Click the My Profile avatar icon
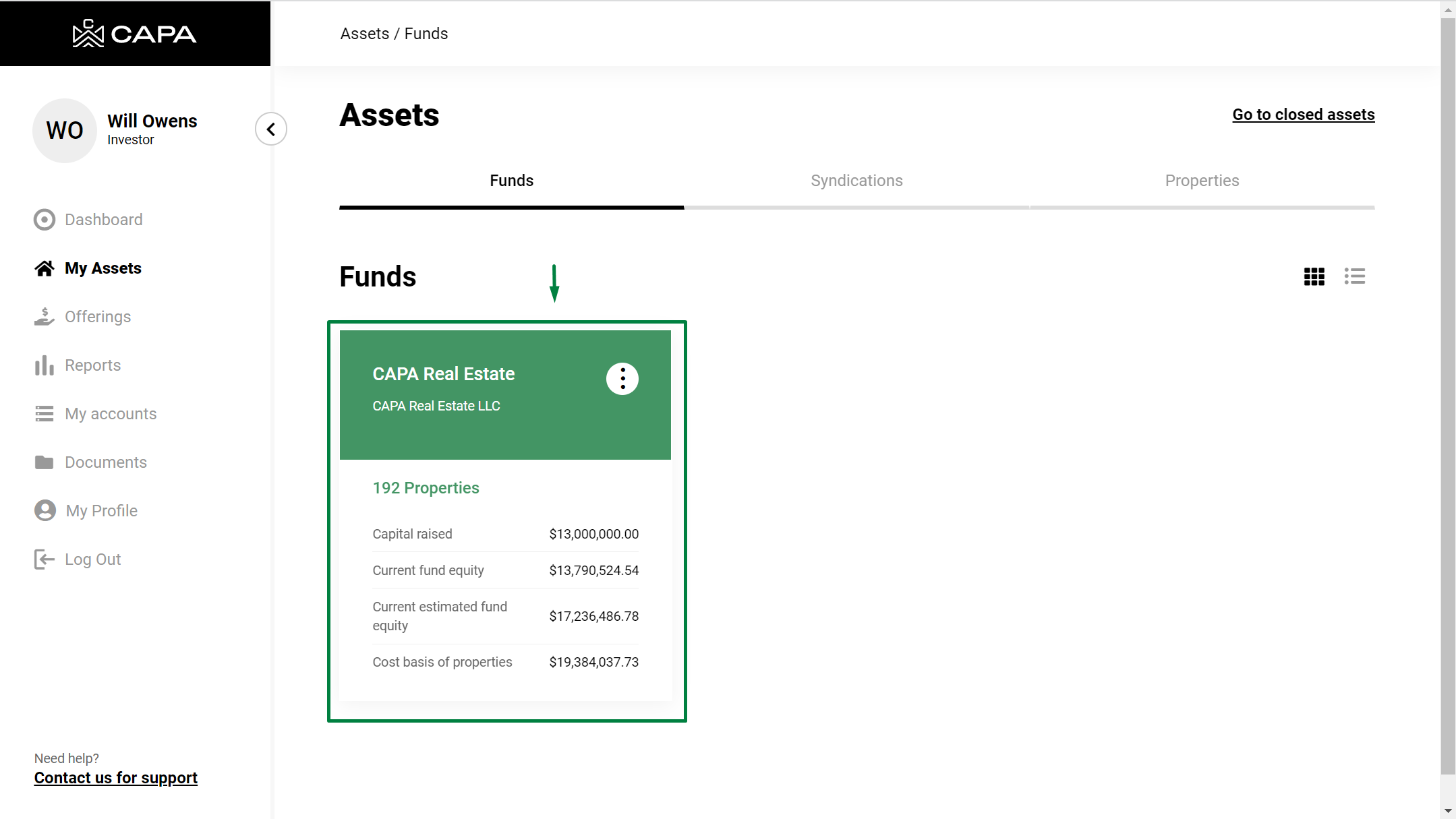The height and width of the screenshot is (819, 1456). coord(45,511)
